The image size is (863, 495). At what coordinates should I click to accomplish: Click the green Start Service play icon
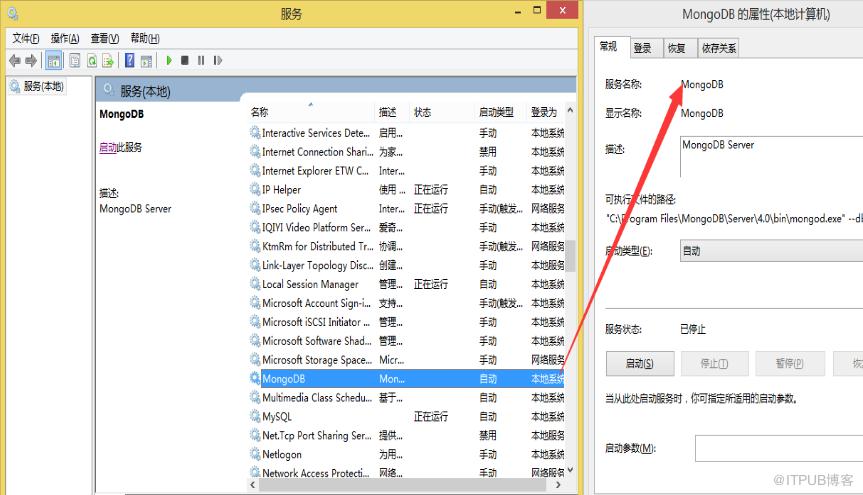point(169,60)
